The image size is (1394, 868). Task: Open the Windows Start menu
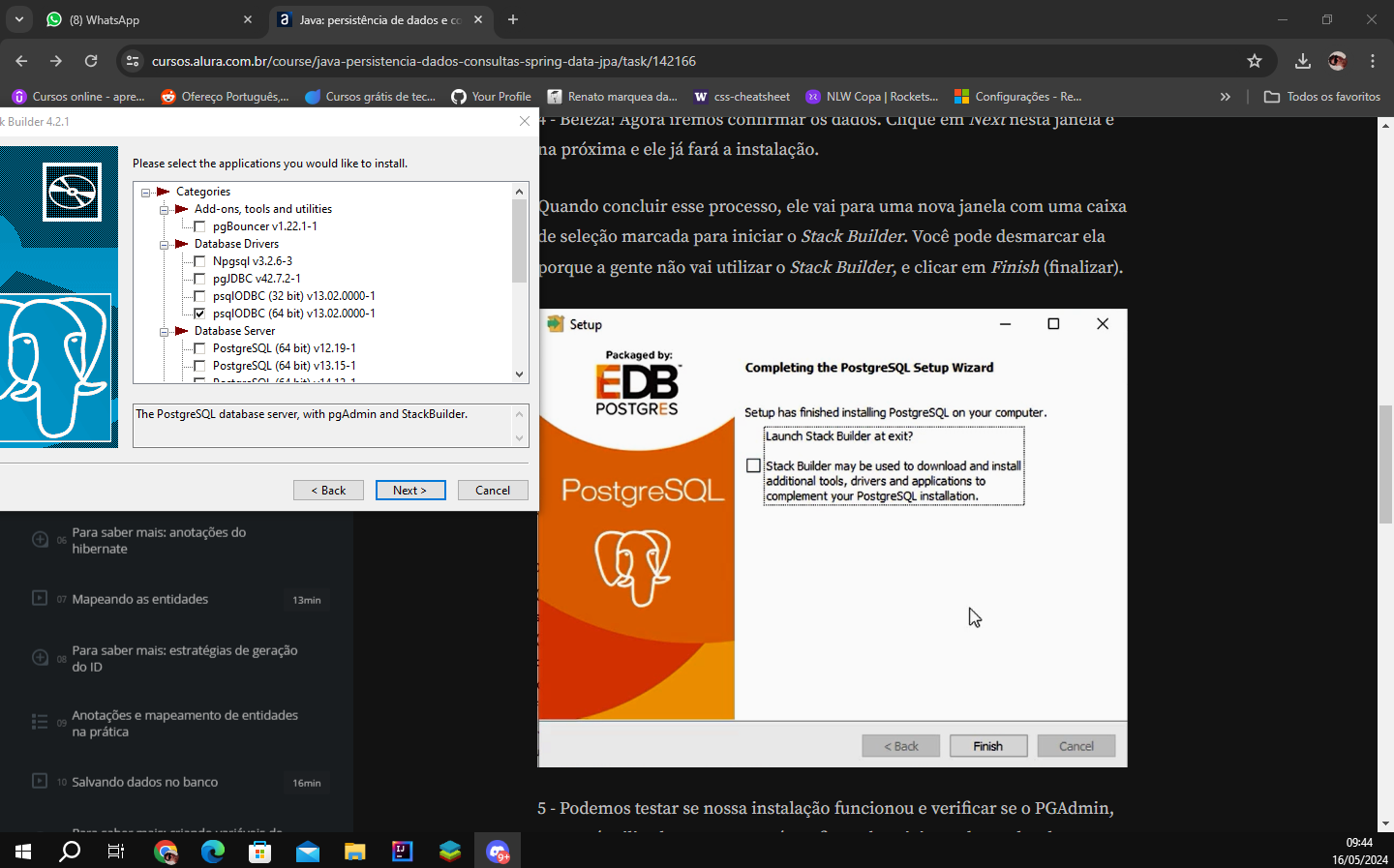click(x=23, y=852)
